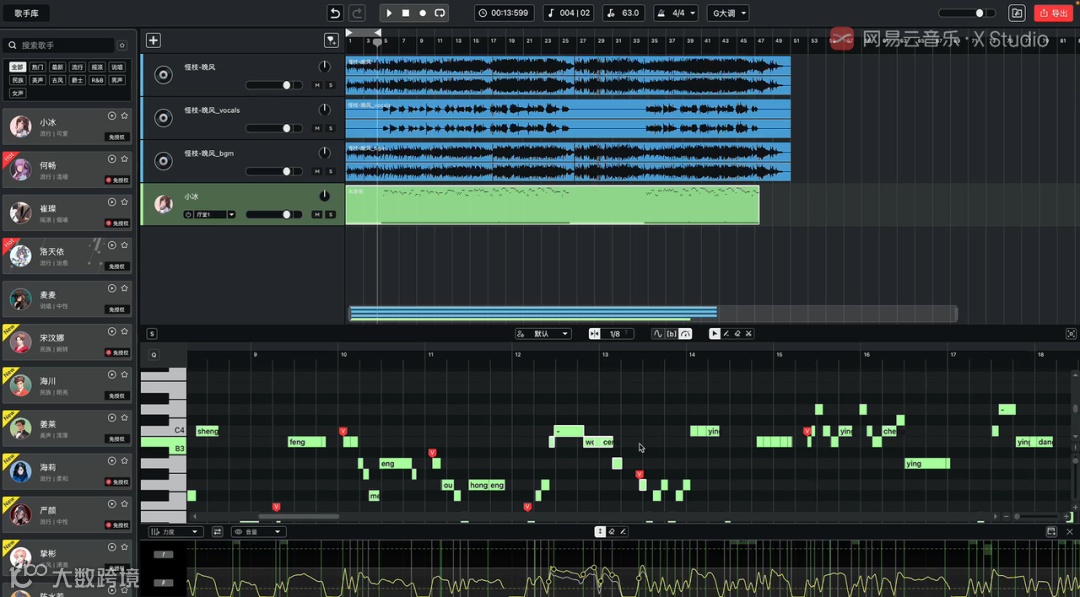Image resolution: width=1080 pixels, height=597 pixels.
Task: Select singer 海莉 avatar
Action: click(21, 472)
